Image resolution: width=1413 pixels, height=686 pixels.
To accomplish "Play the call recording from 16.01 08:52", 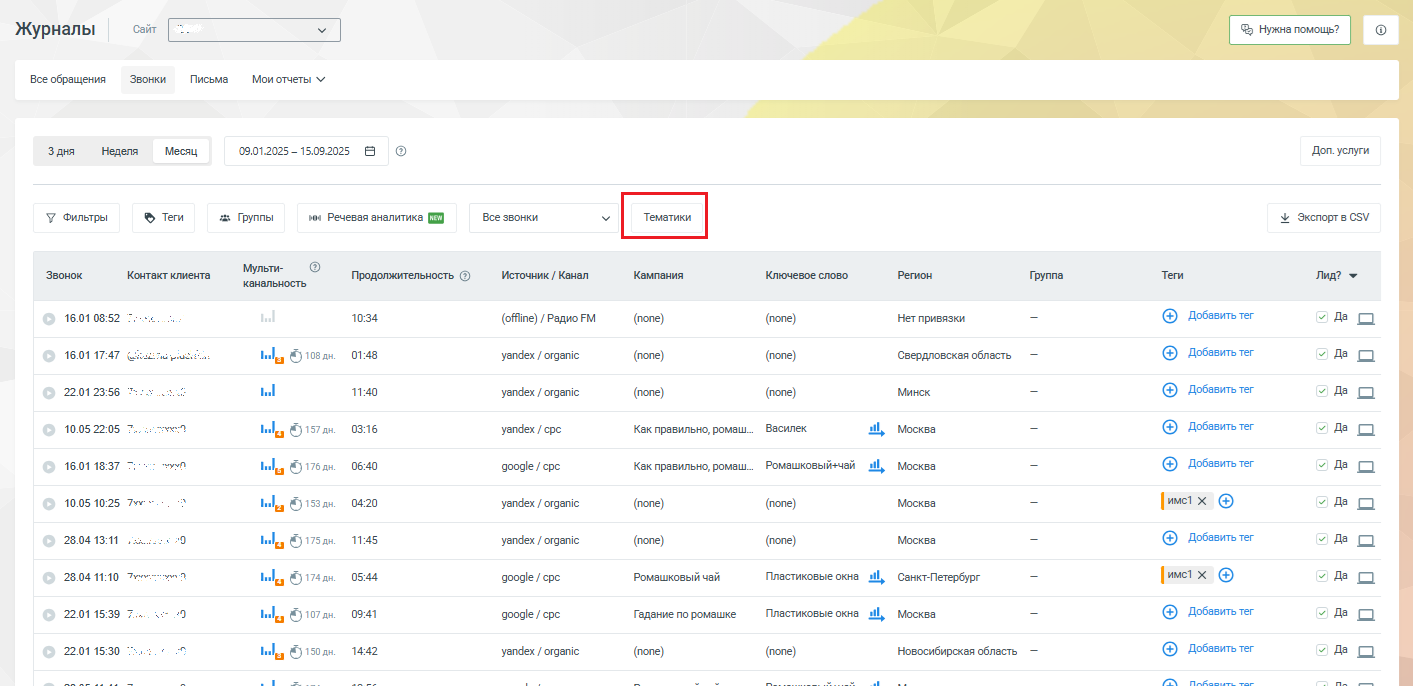I will coord(49,318).
